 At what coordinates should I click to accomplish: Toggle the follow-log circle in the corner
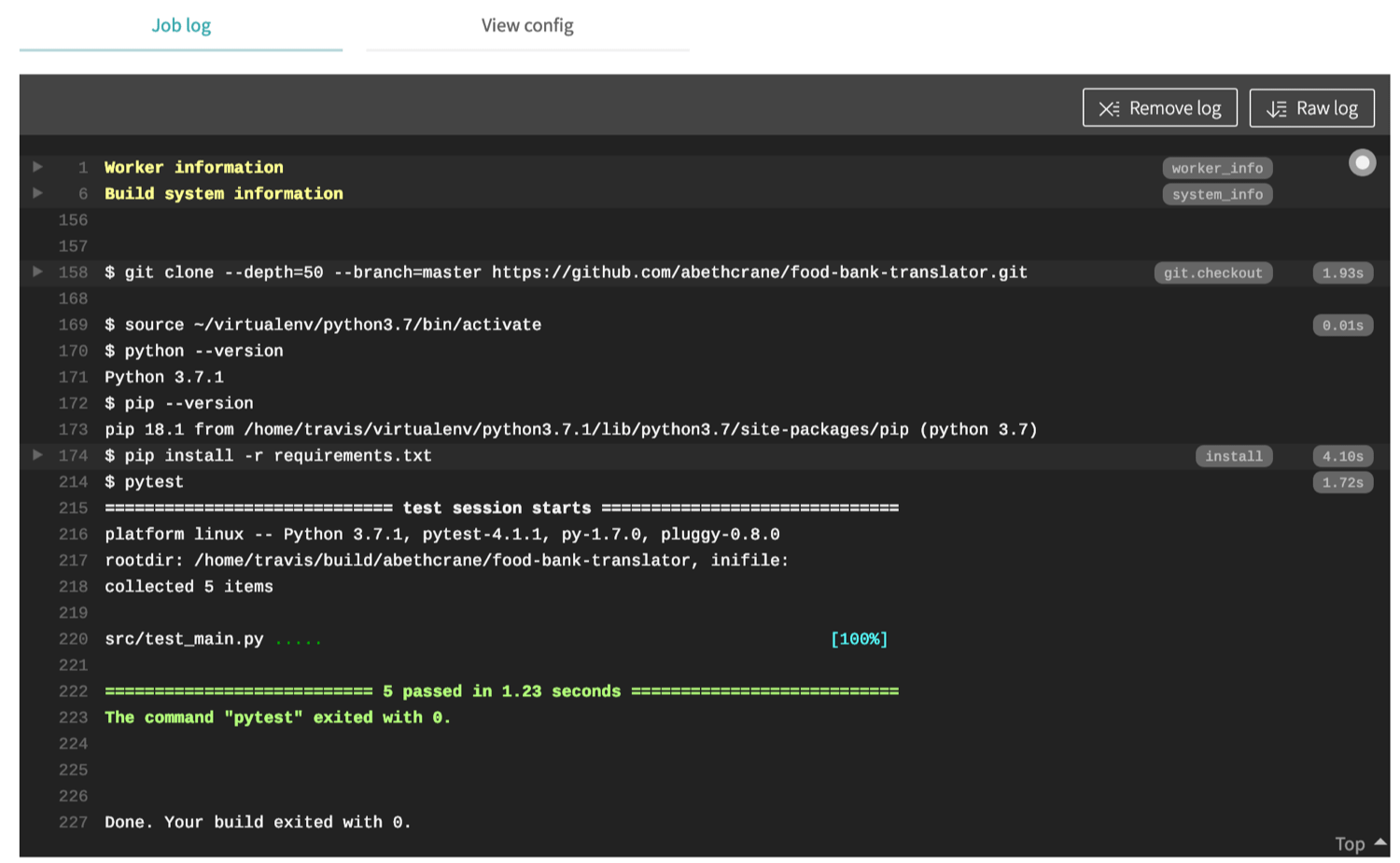click(1363, 162)
